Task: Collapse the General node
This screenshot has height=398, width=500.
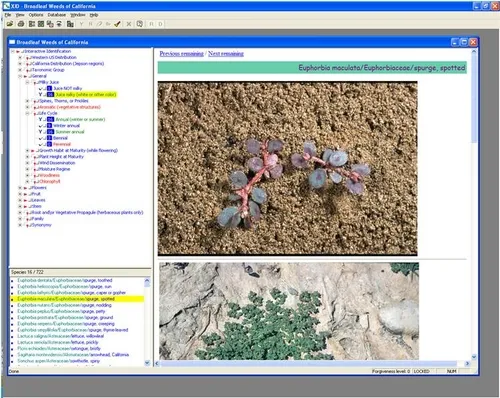Action: pyautogui.click(x=20, y=76)
